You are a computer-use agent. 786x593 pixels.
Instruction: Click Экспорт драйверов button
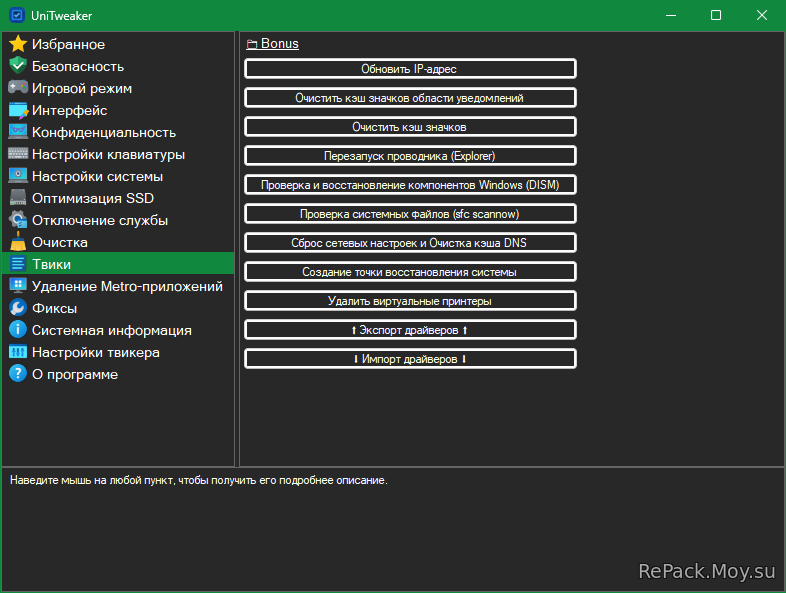(410, 330)
